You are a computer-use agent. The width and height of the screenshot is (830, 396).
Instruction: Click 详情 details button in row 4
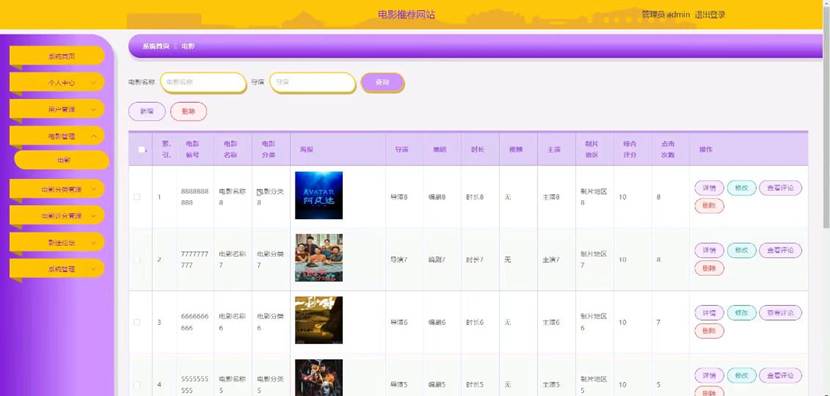709,375
